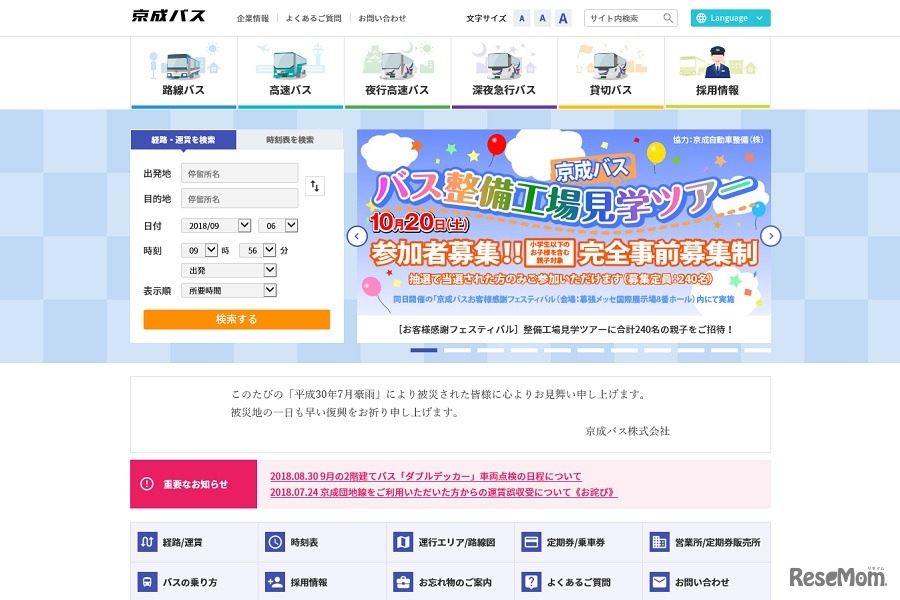Switch to the smallest text size A
The width and height of the screenshot is (900, 600).
tap(521, 17)
